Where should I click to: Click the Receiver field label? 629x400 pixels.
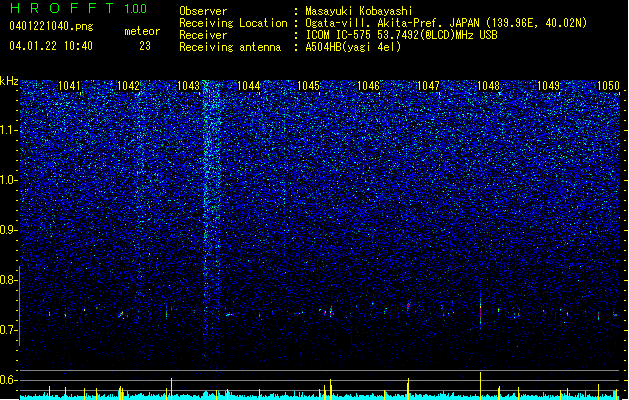point(203,35)
